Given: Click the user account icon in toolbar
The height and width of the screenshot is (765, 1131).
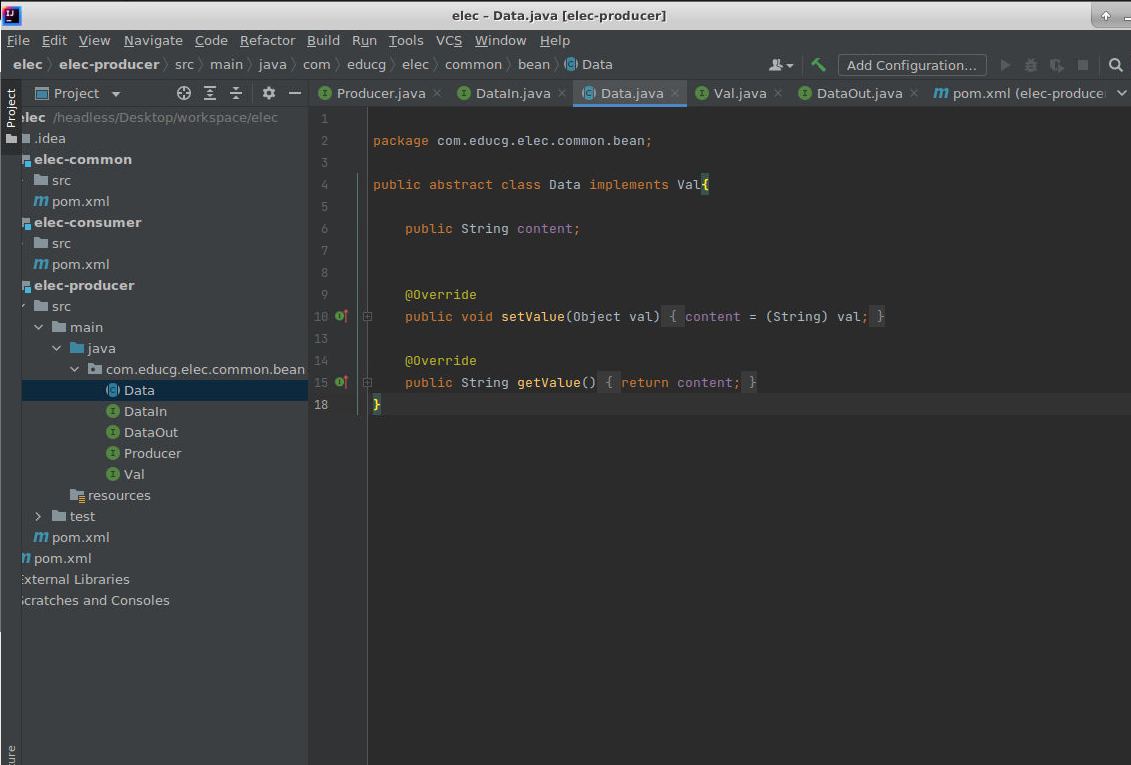Looking at the screenshot, I should click(x=779, y=65).
